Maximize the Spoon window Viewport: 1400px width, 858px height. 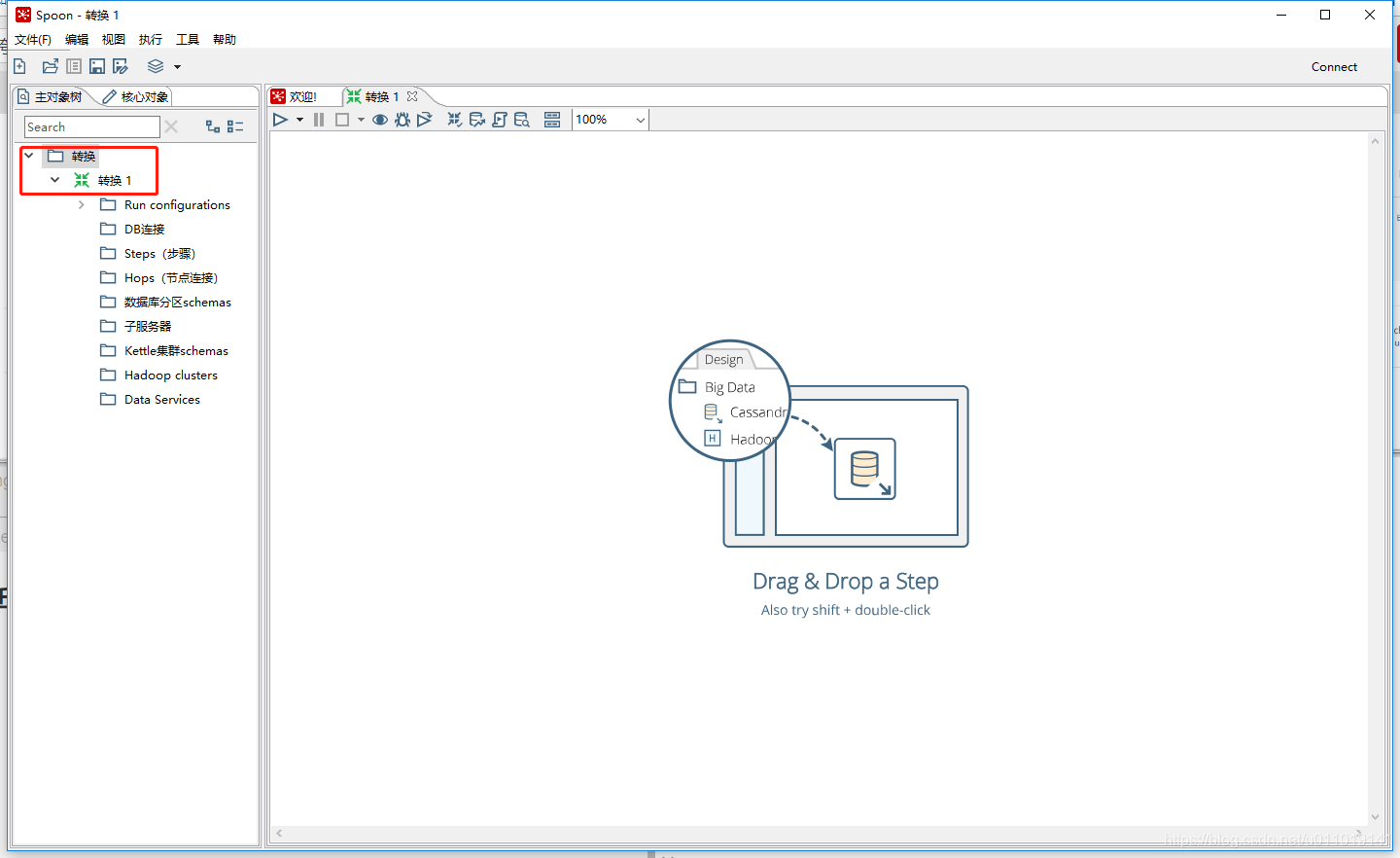point(1325,15)
